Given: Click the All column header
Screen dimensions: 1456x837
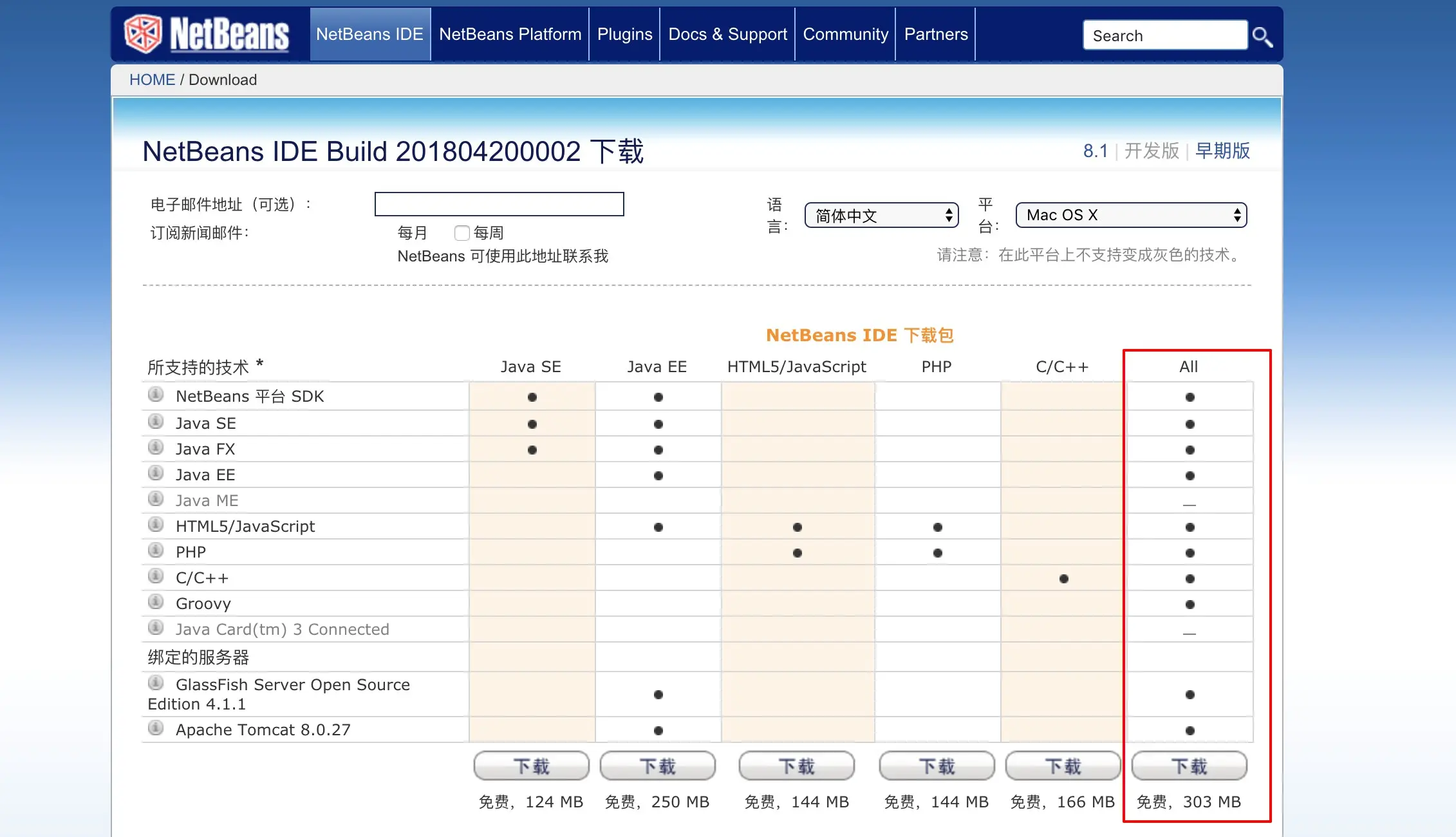Looking at the screenshot, I should [x=1189, y=367].
